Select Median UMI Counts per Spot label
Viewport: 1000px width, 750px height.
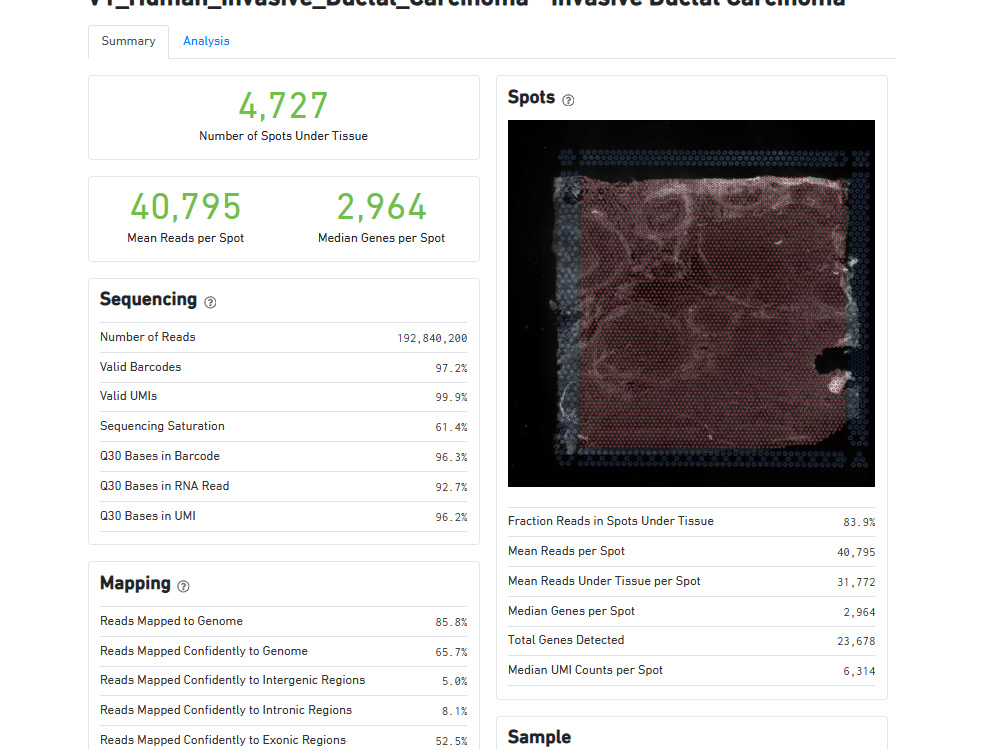[x=585, y=670]
